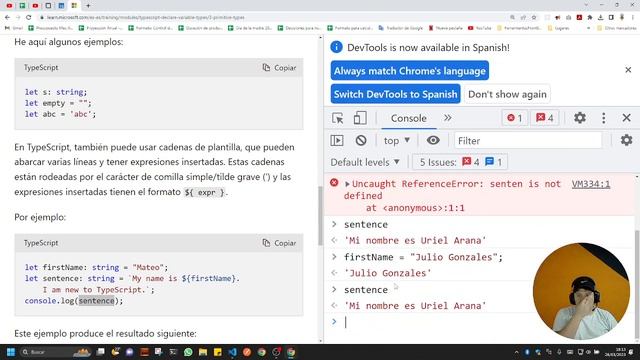Show more DevTools tabs with double chevron
640x360 pixels.
pyautogui.click(x=448, y=118)
